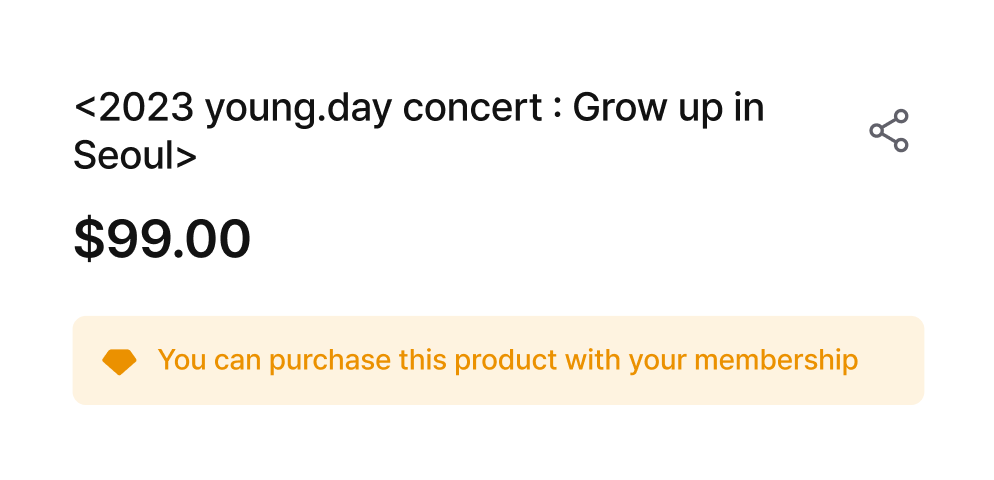Select the $99.00 price text

click(162, 239)
